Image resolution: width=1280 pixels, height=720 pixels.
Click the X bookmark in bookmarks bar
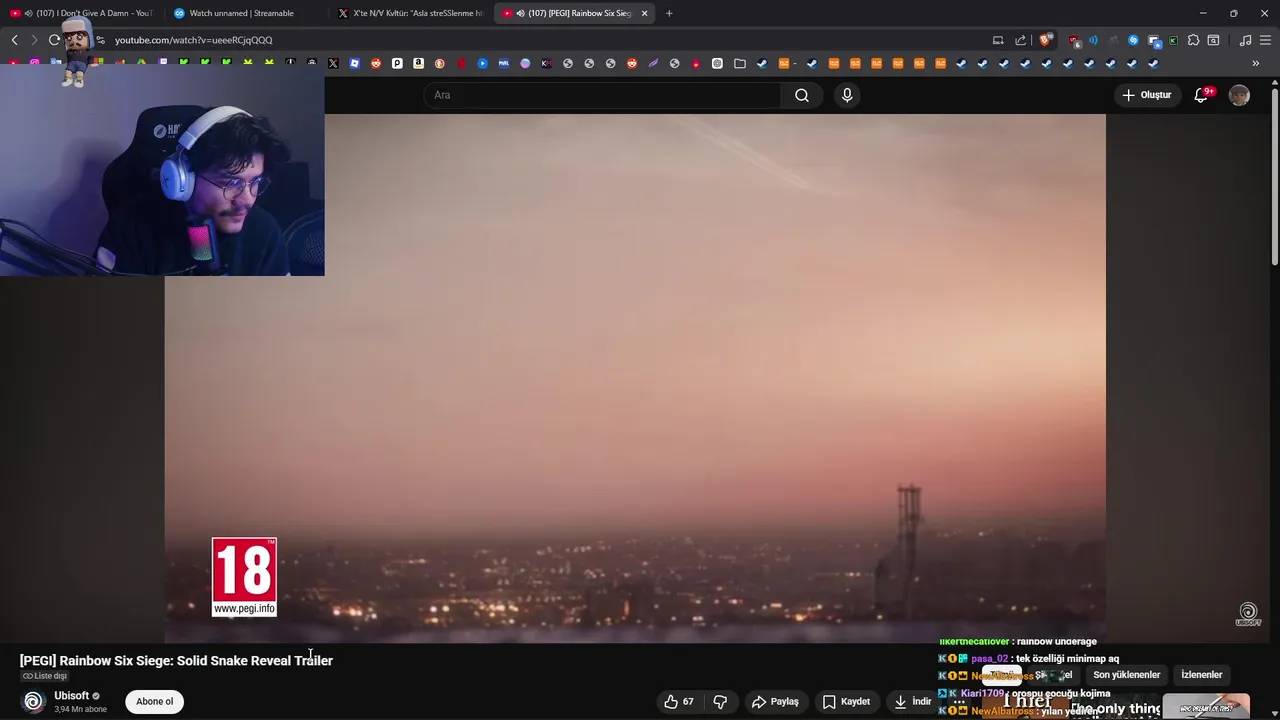pyautogui.click(x=333, y=63)
